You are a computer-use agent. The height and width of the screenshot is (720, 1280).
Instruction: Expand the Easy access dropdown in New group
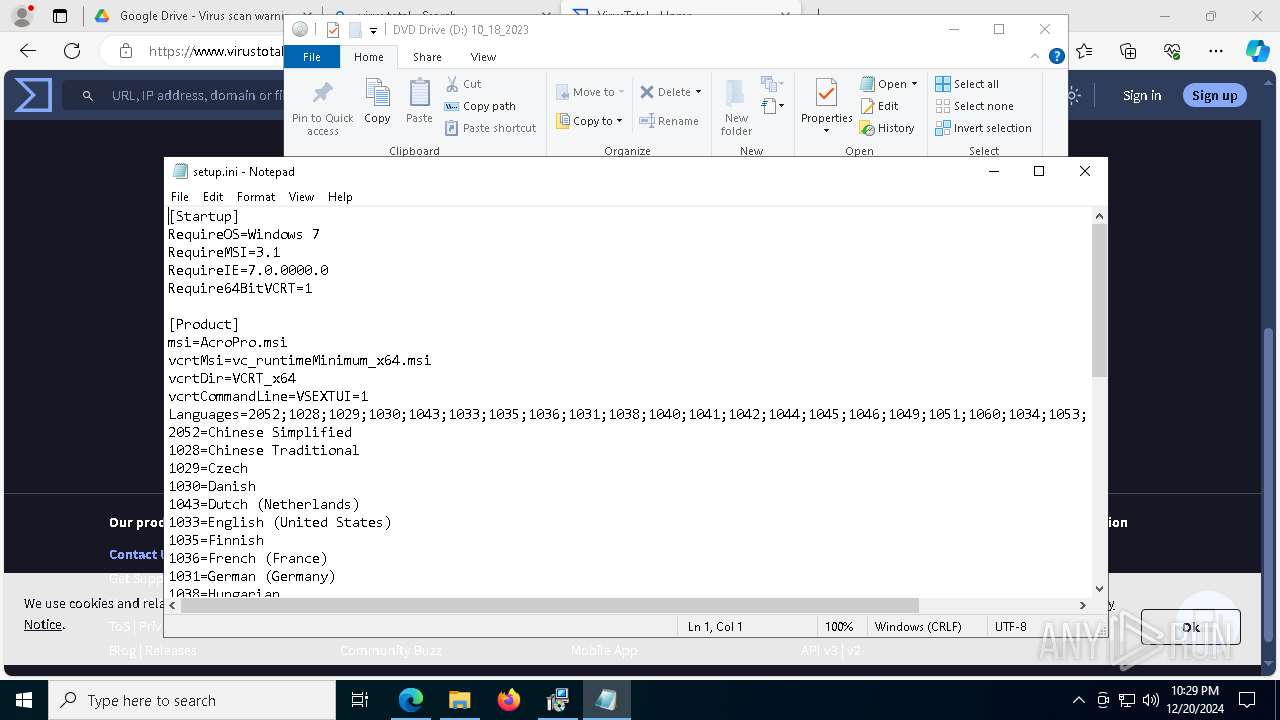[771, 105]
